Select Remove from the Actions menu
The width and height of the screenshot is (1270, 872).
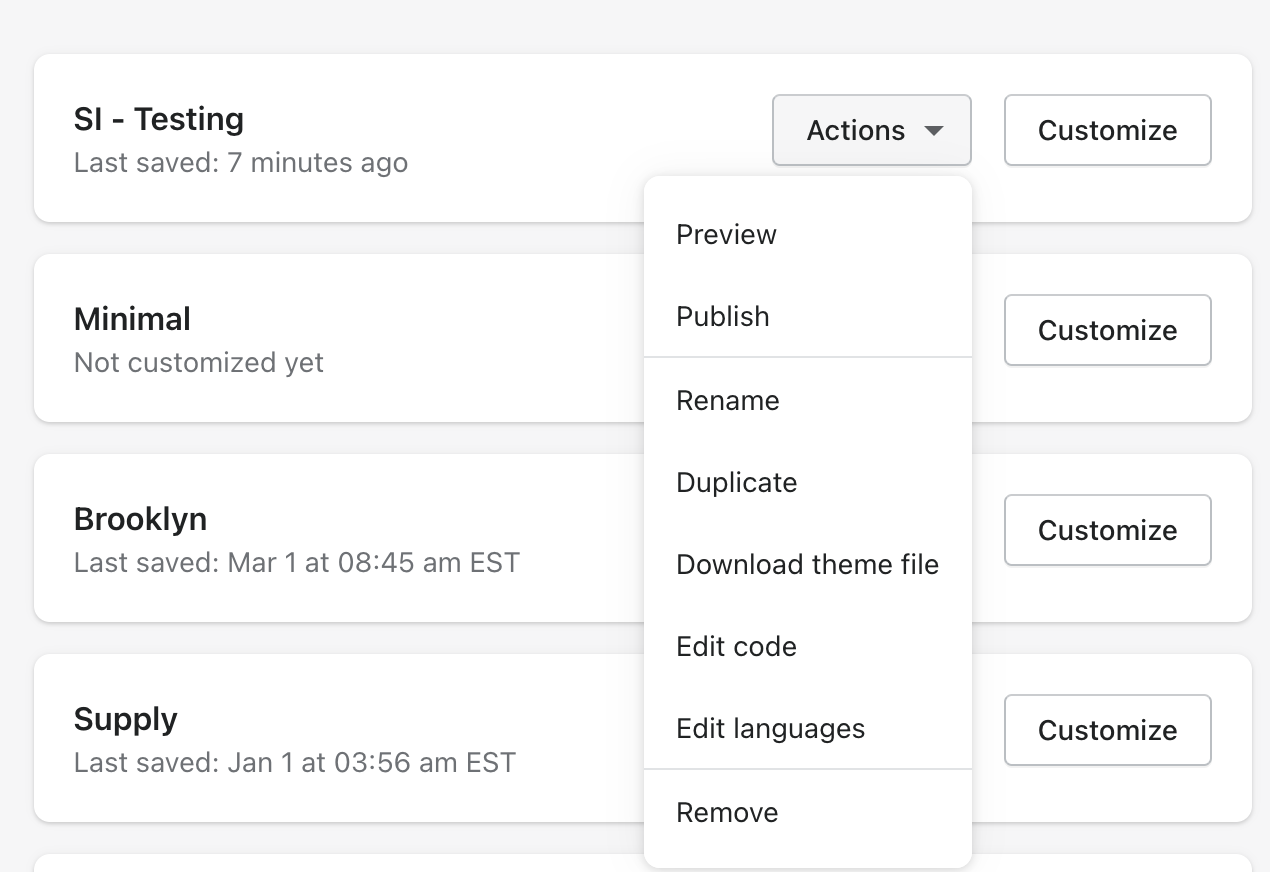[727, 813]
